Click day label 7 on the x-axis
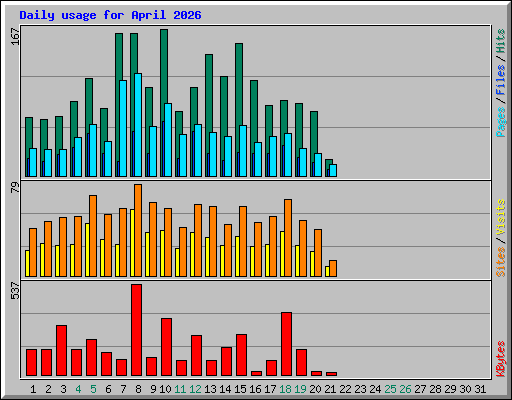This screenshot has width=512, height=400. click(x=123, y=389)
